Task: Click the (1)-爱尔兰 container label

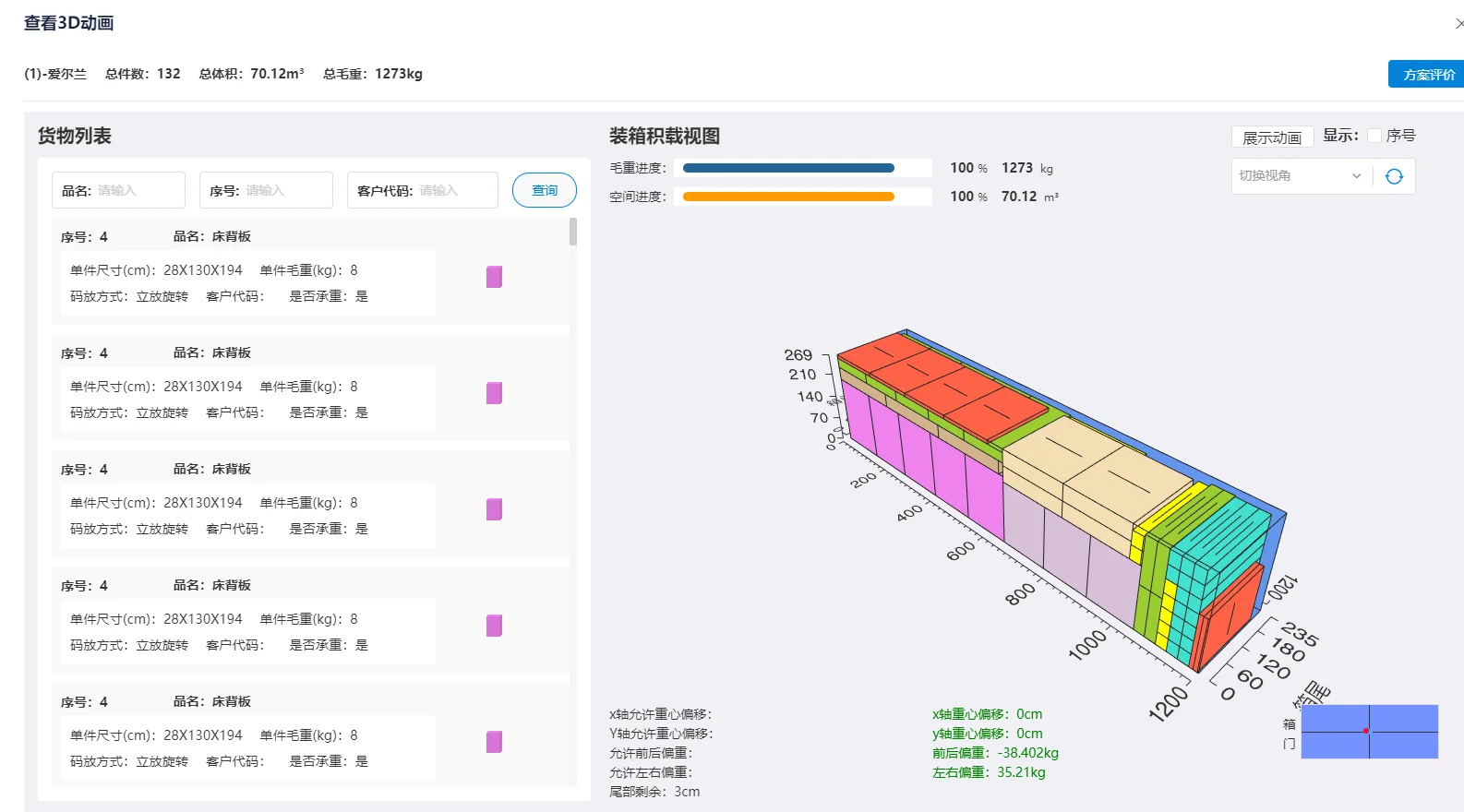Action: pyautogui.click(x=55, y=74)
